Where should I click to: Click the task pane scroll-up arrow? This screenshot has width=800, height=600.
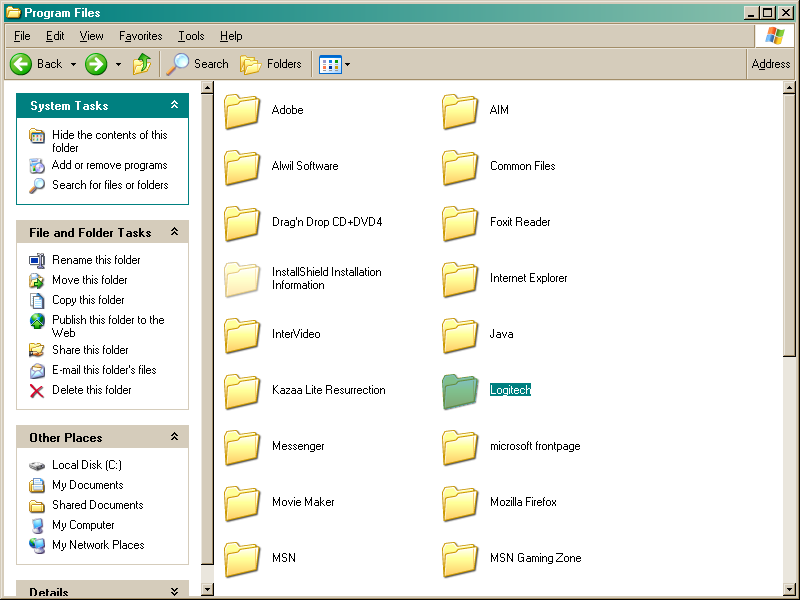tap(207, 88)
